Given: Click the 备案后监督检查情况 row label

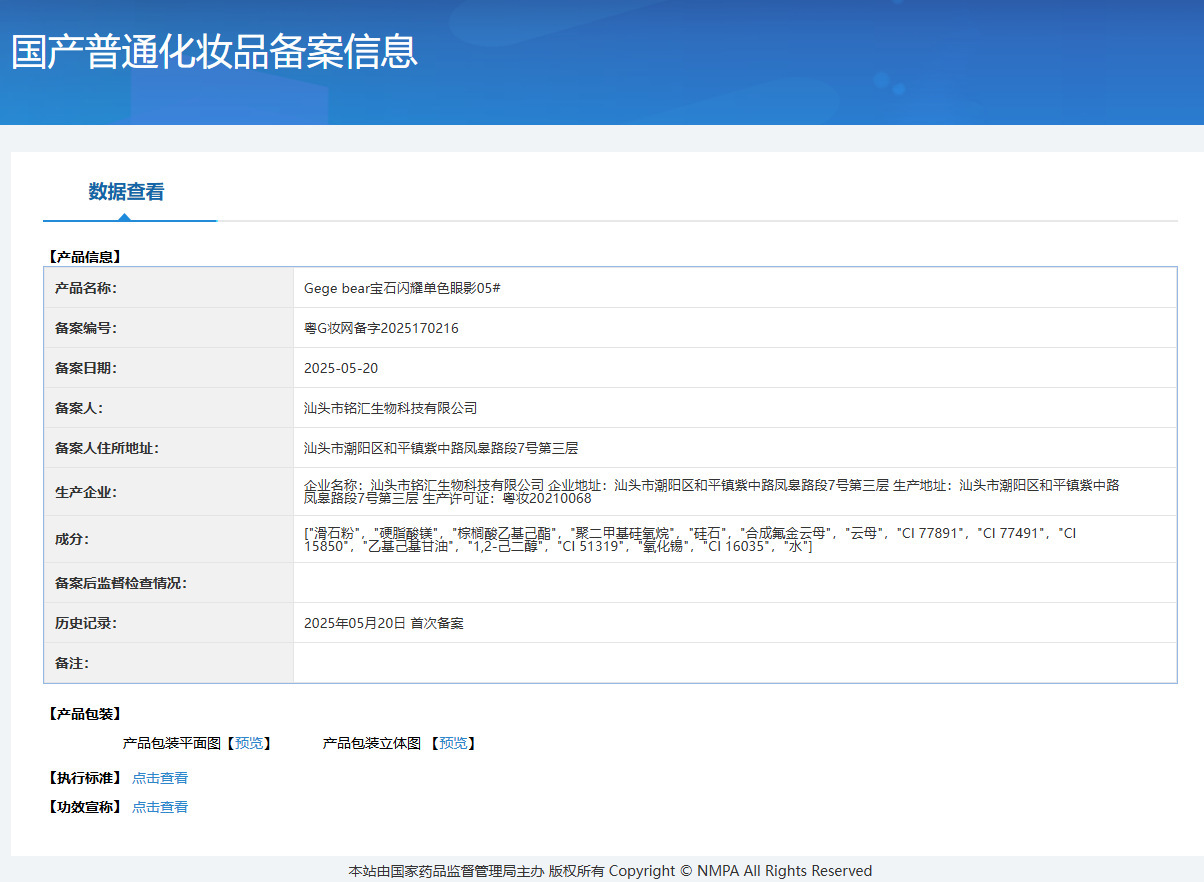Looking at the screenshot, I should point(121,583).
